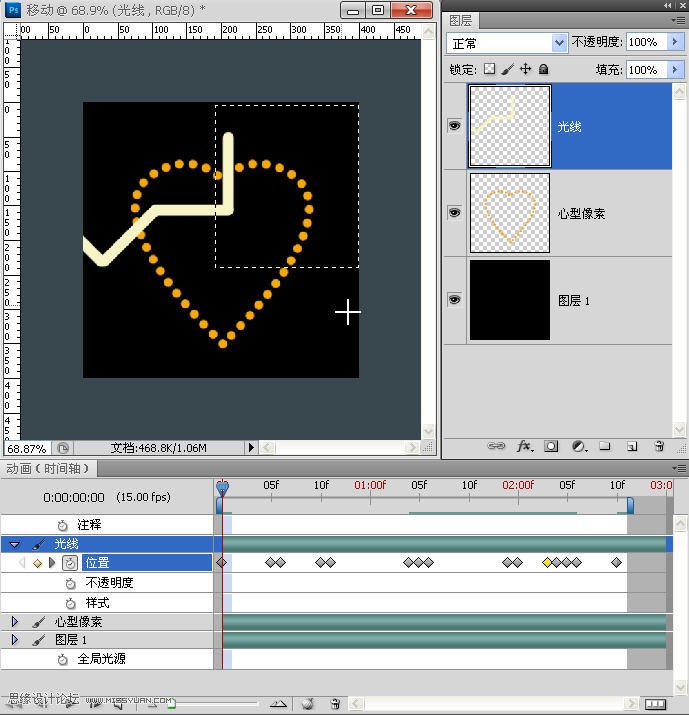Select the yellow highlighted keyframe on timeline
Screen dimensions: 689x715
(547, 563)
